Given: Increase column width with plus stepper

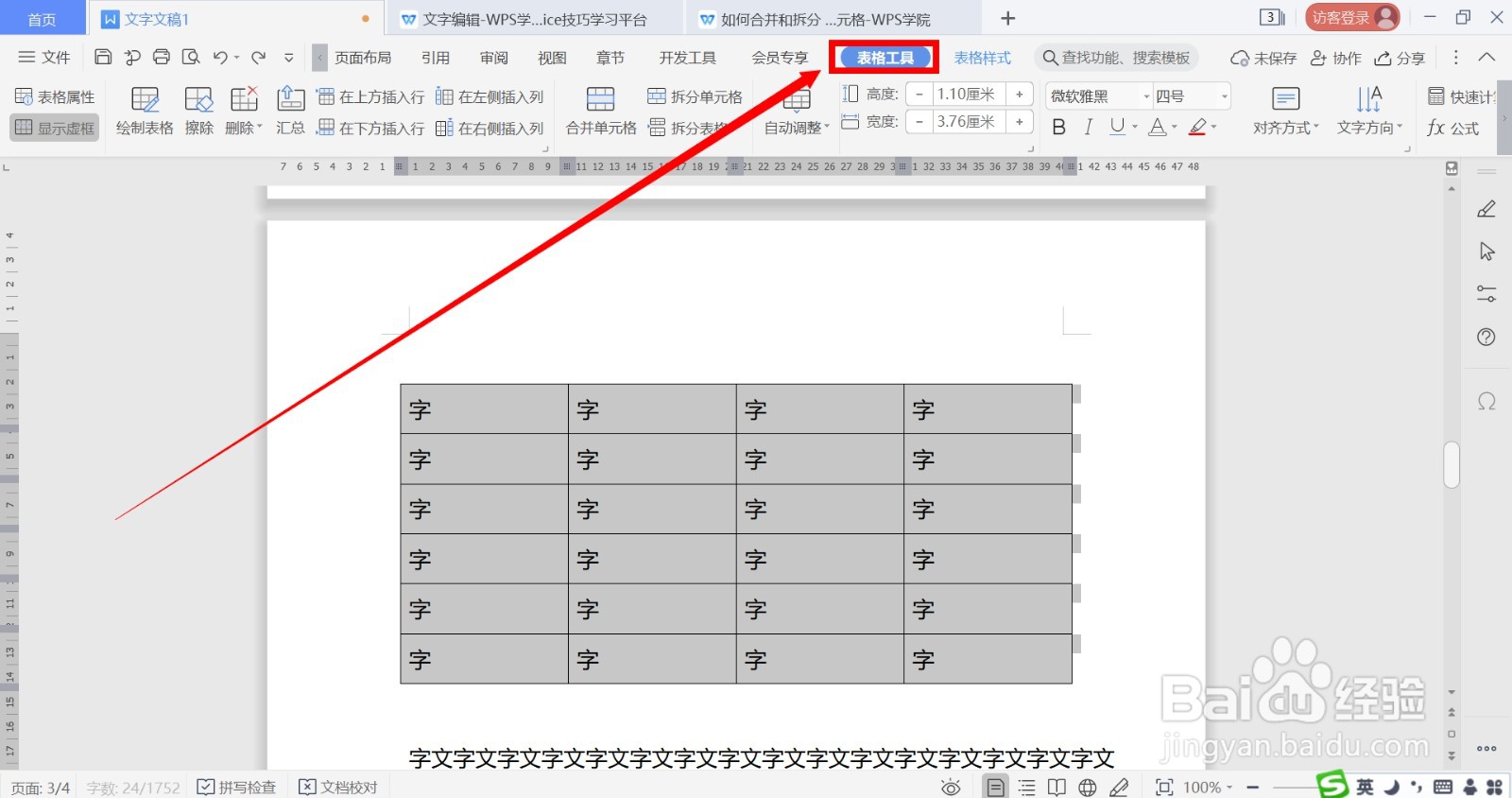Looking at the screenshot, I should [x=1020, y=122].
